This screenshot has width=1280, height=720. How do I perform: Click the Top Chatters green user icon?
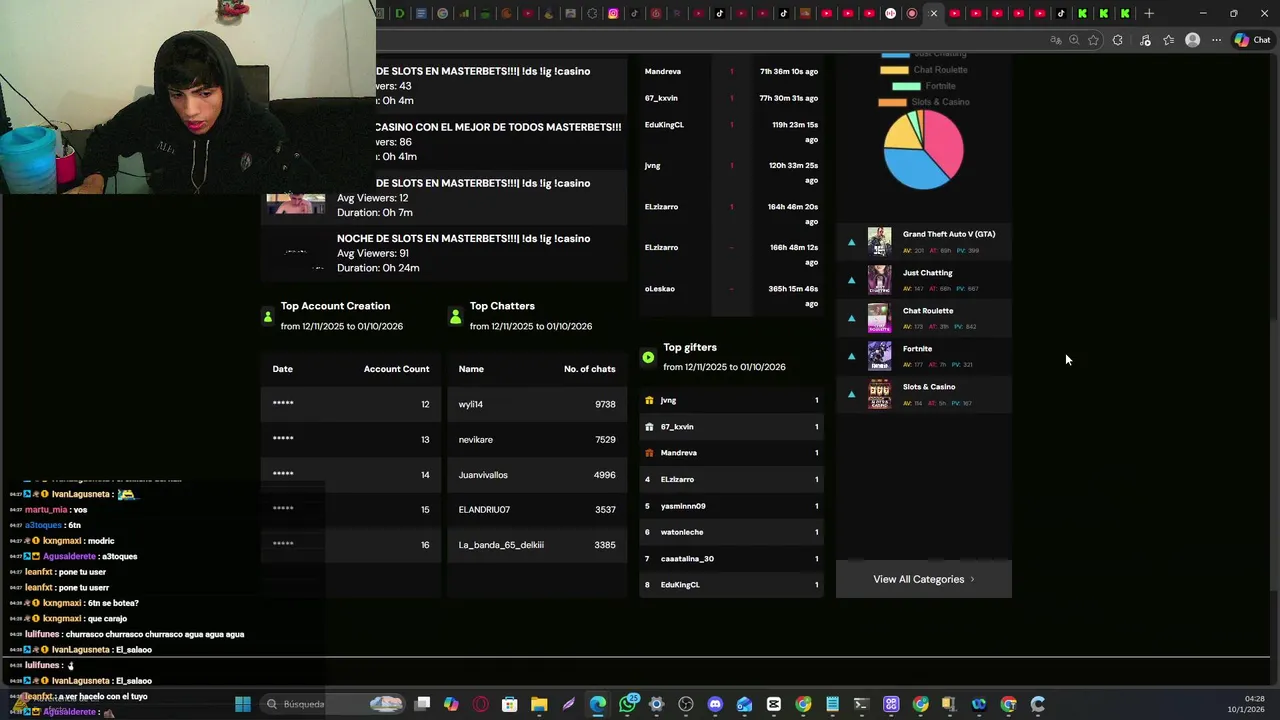pos(456,317)
